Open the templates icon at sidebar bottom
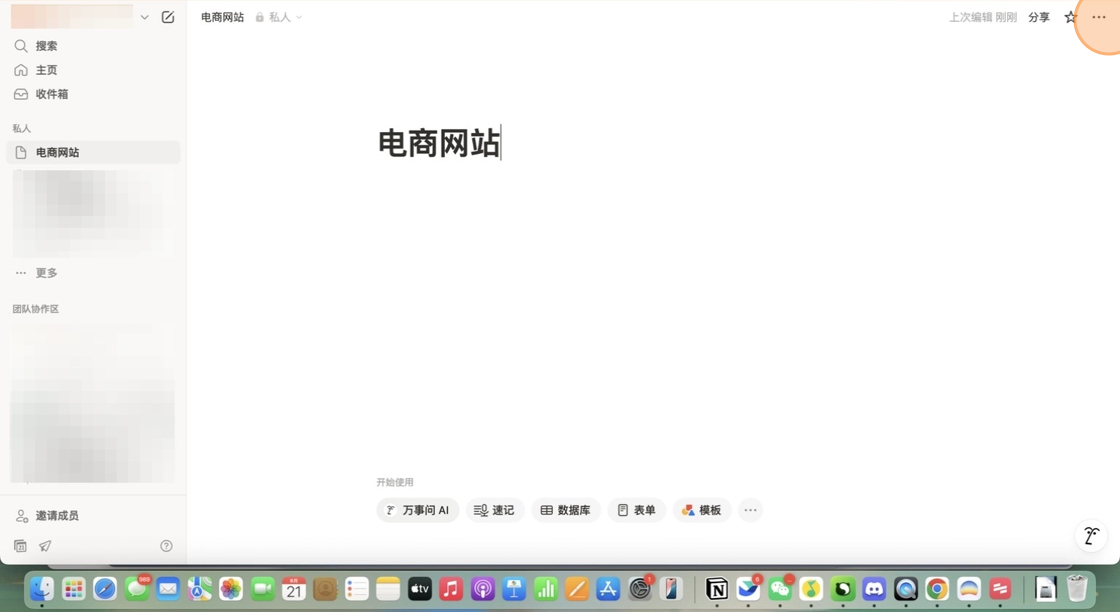1120x612 pixels. (x=21, y=546)
